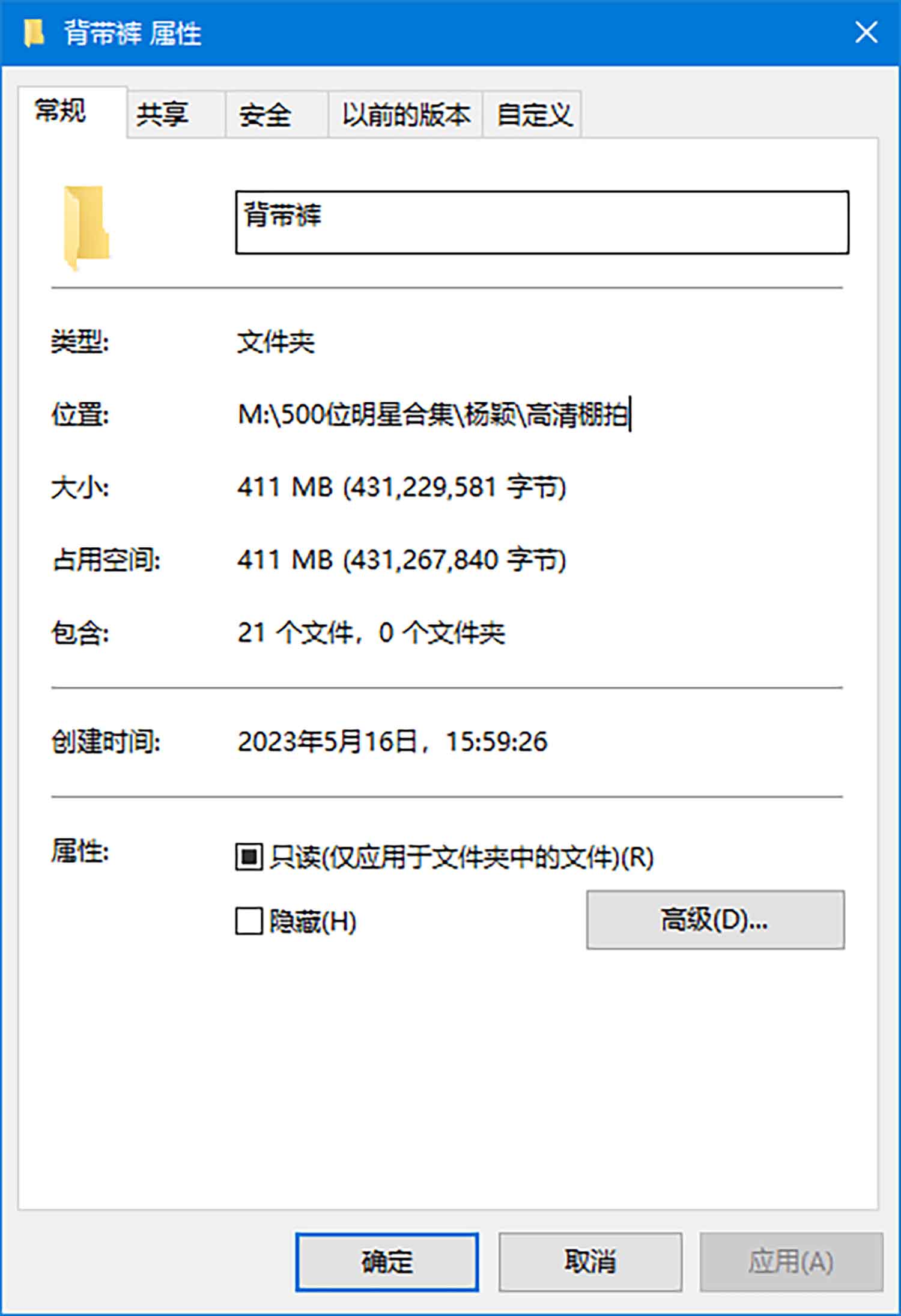Close the 背带裤 属性 dialog window

click(x=866, y=32)
